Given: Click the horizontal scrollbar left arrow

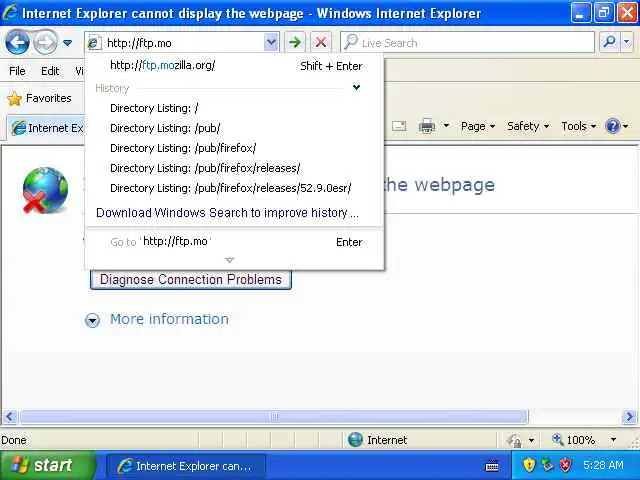Looking at the screenshot, I should tap(10, 417).
